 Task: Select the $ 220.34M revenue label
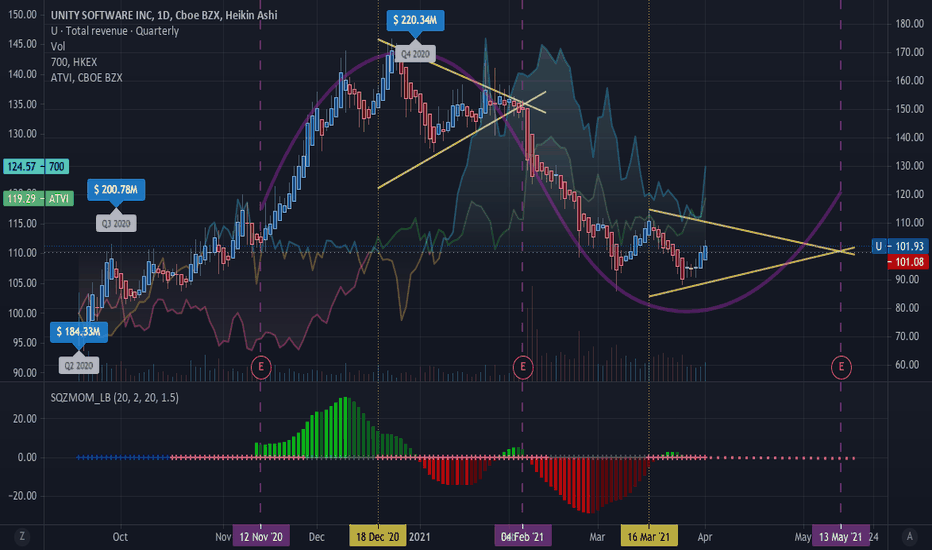point(415,20)
